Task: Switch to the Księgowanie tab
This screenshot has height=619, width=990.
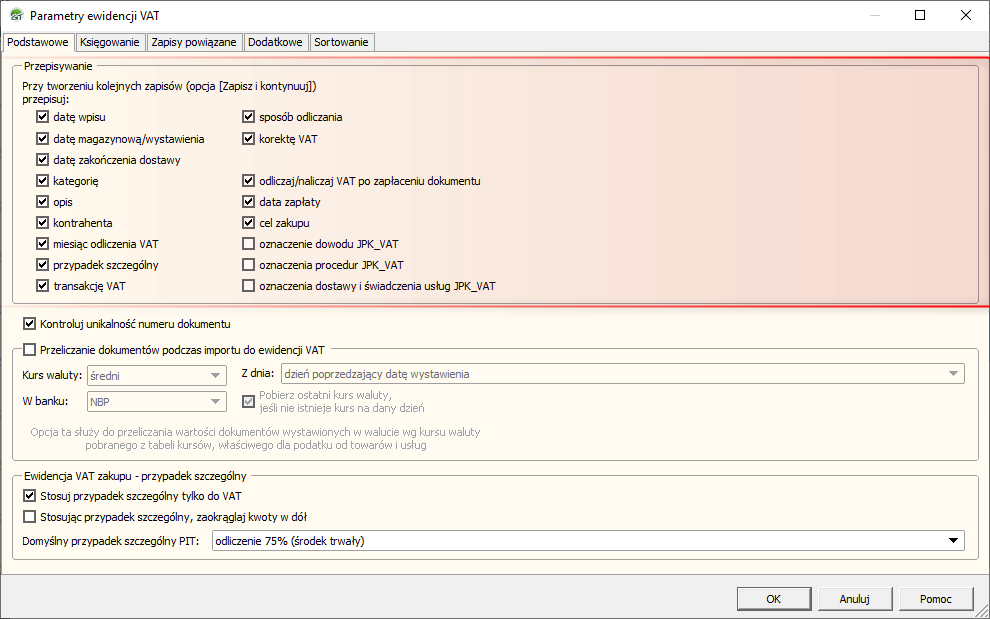Action: click(x=109, y=42)
